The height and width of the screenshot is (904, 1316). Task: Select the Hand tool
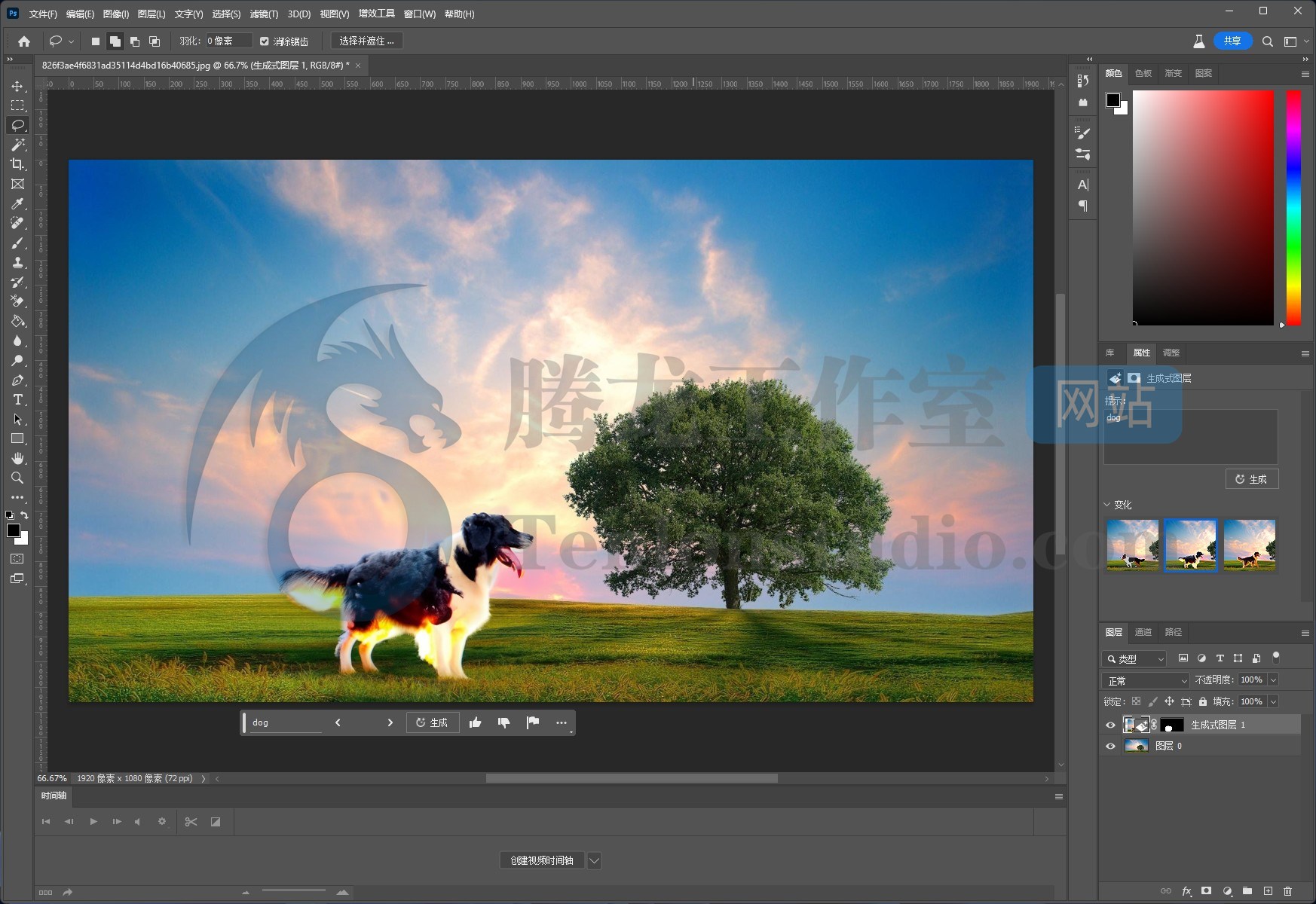click(17, 458)
